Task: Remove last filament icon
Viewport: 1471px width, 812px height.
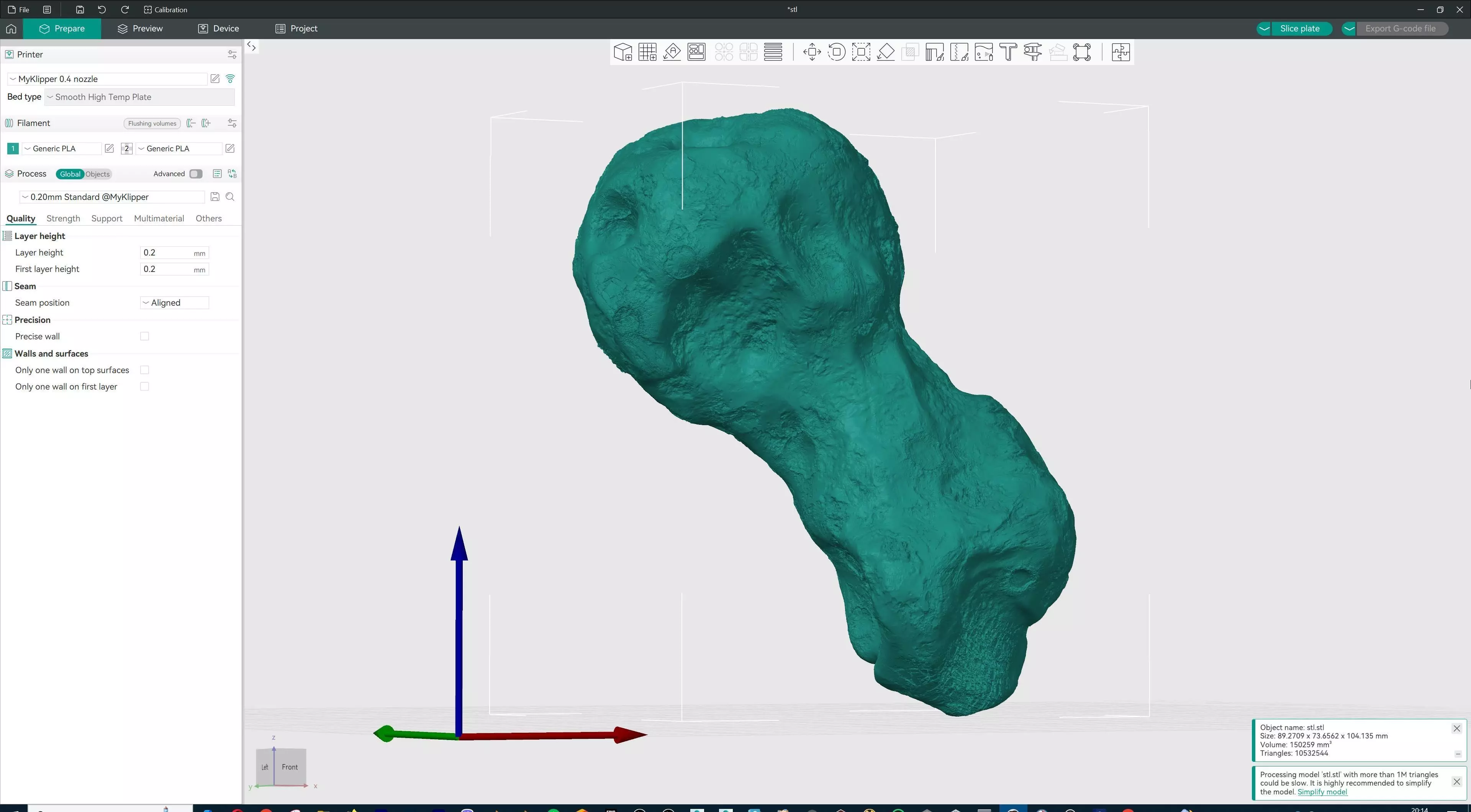Action: pos(191,123)
